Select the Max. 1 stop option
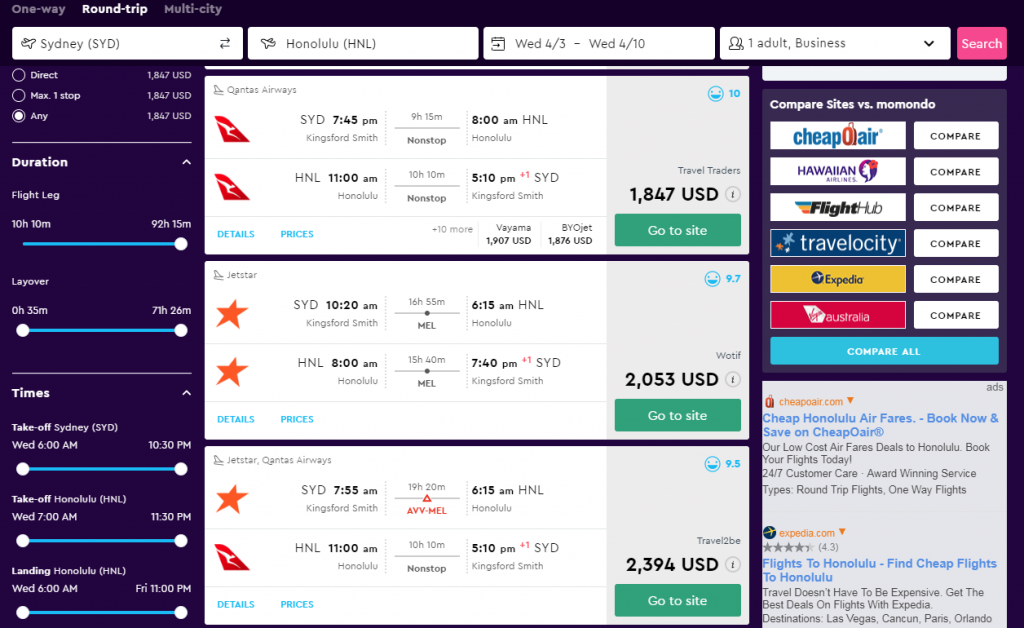Screen dimensions: 1024x628 (x=19, y=95)
